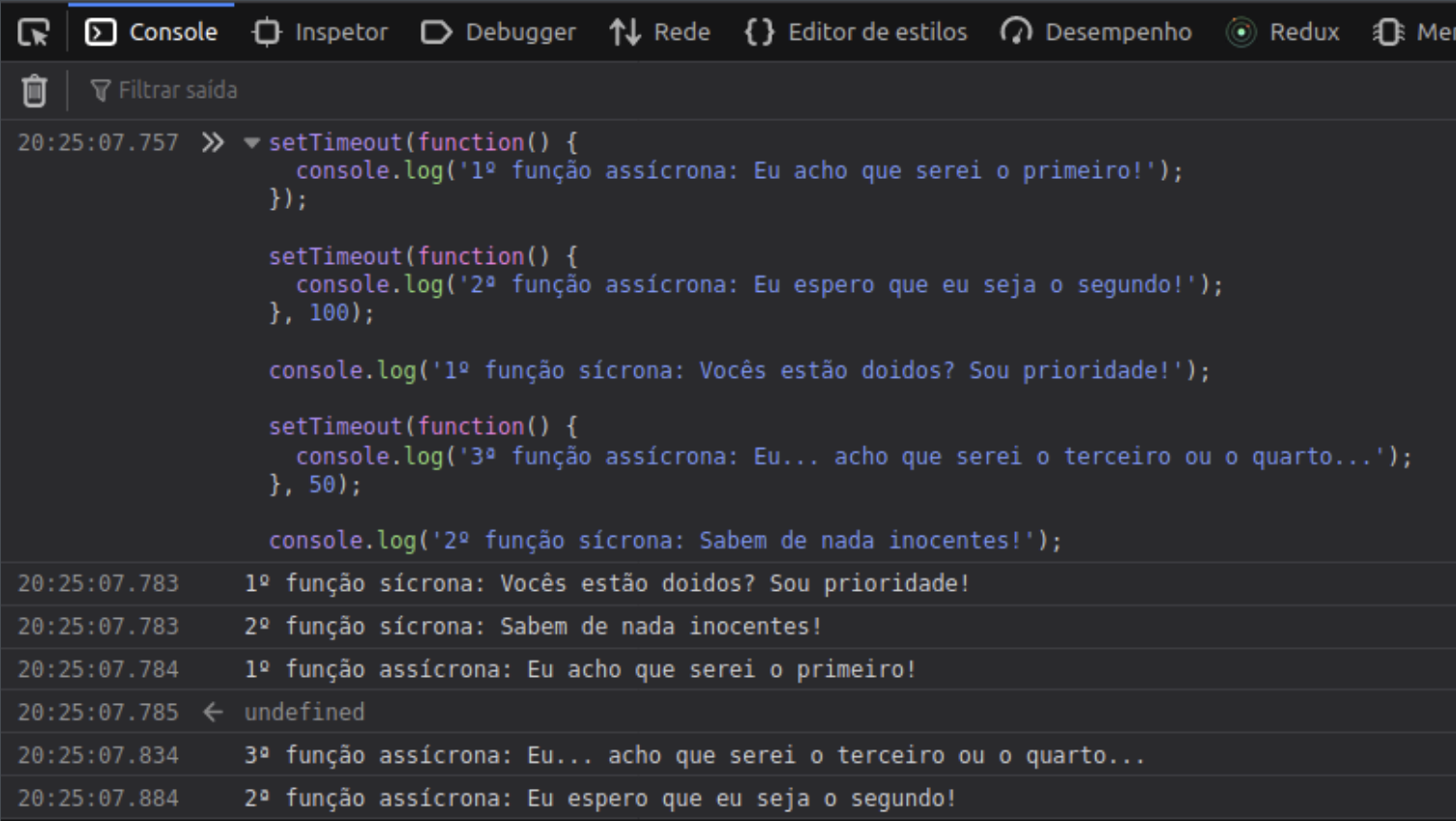Select the element picker tool

point(33,31)
